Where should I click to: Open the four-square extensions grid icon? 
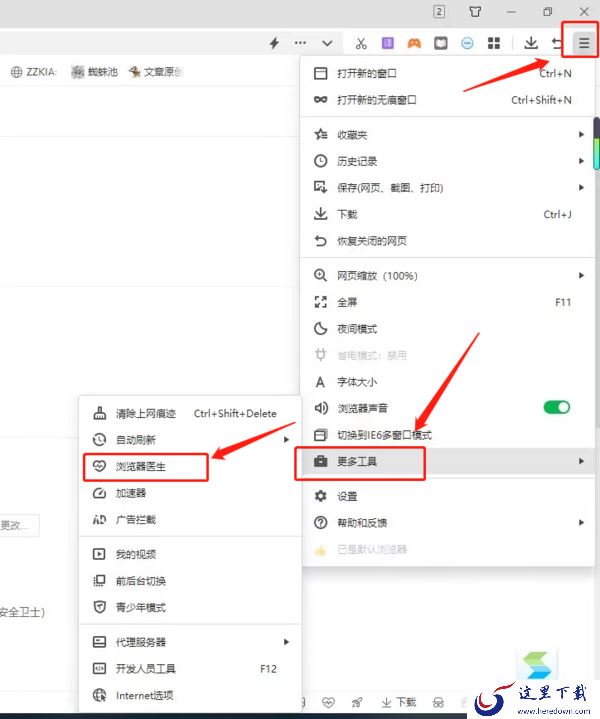point(494,43)
